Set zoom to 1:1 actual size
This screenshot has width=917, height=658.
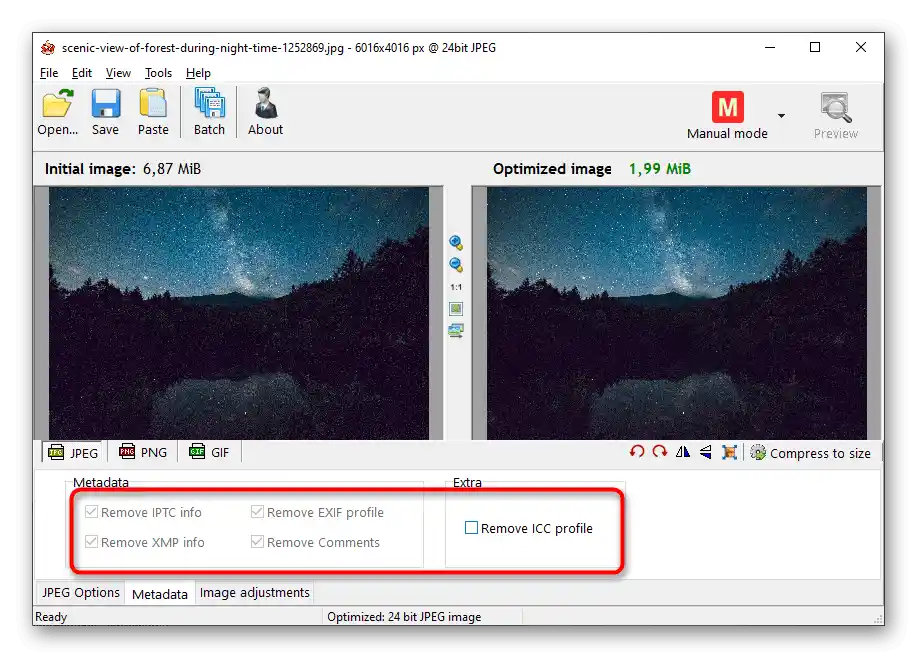(456, 287)
